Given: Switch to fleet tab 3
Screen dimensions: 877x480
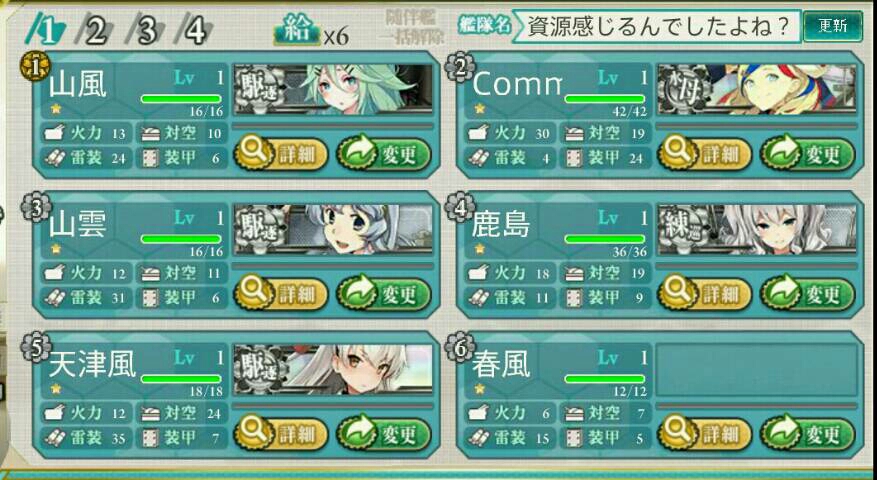Looking at the screenshot, I should (145, 32).
